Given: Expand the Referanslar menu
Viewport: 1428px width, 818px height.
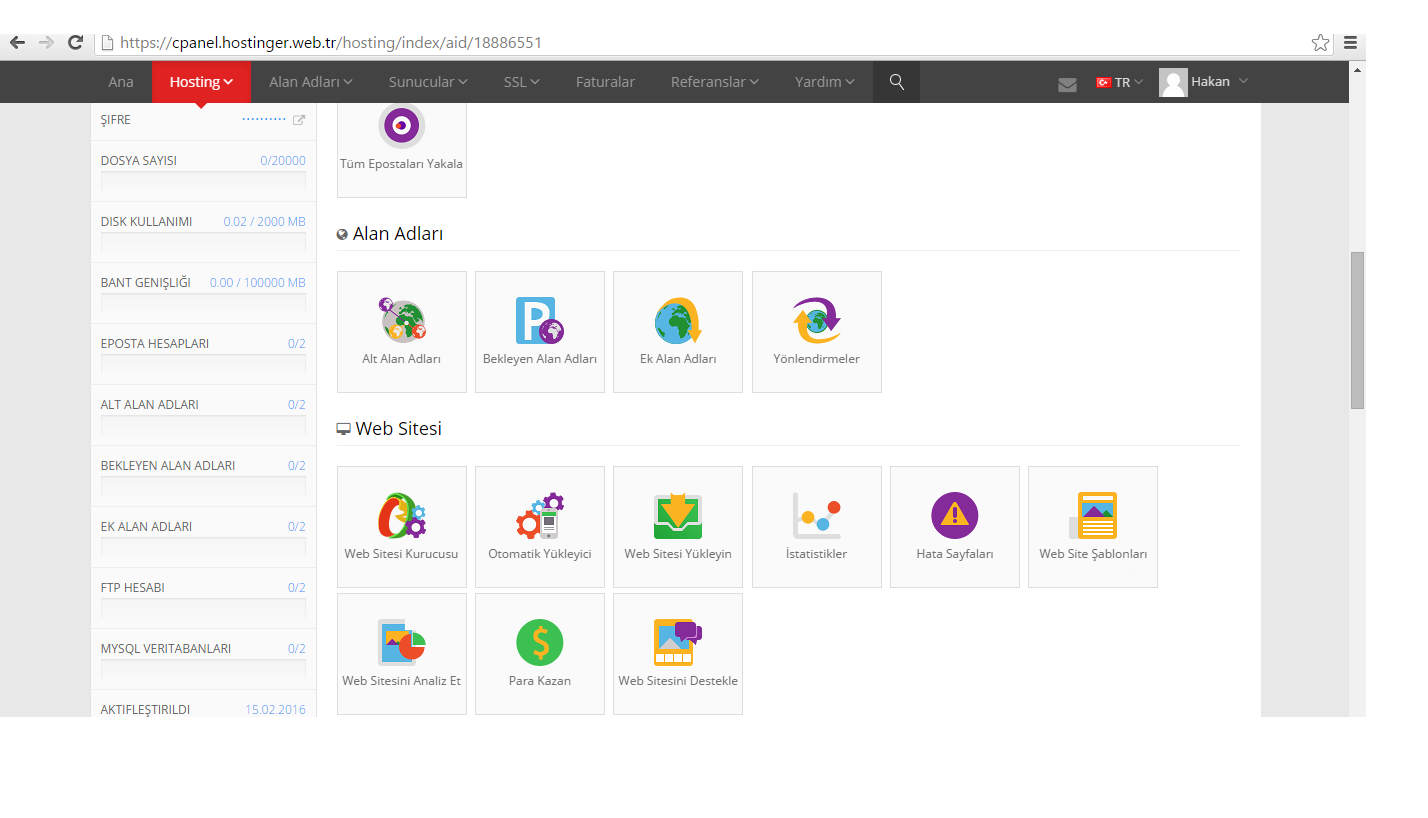Looking at the screenshot, I should click(x=714, y=82).
